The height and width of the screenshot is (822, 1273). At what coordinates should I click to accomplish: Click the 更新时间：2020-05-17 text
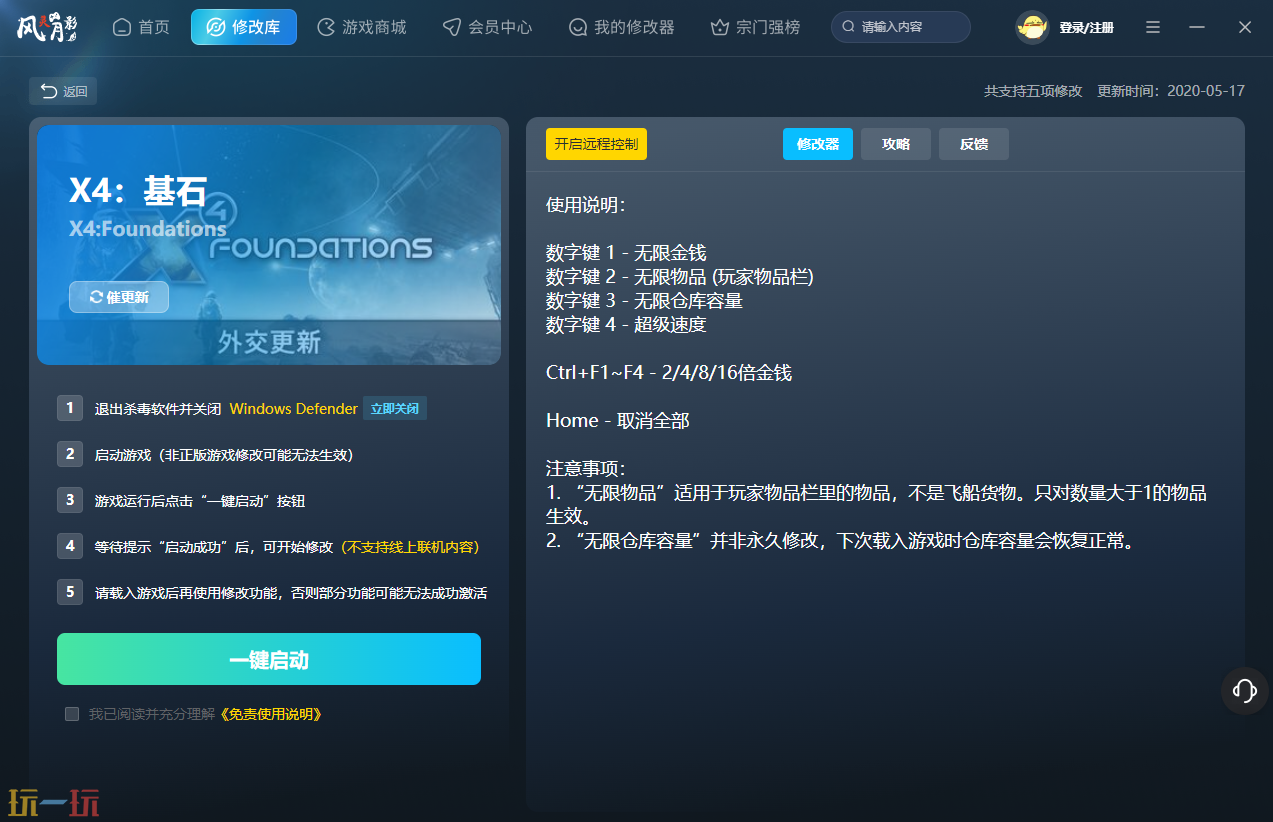[x=1171, y=91]
